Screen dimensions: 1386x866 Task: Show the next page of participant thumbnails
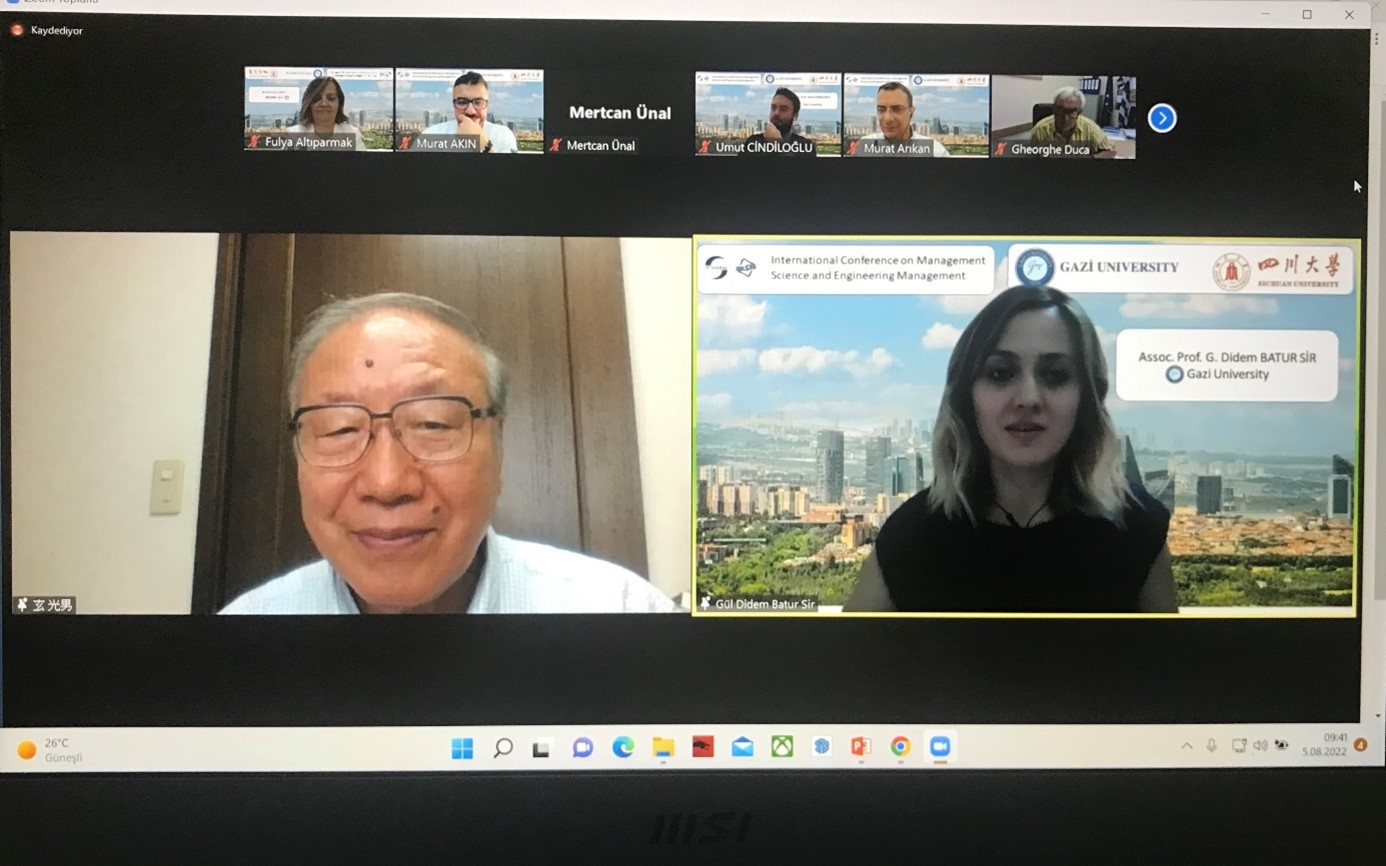[1161, 118]
